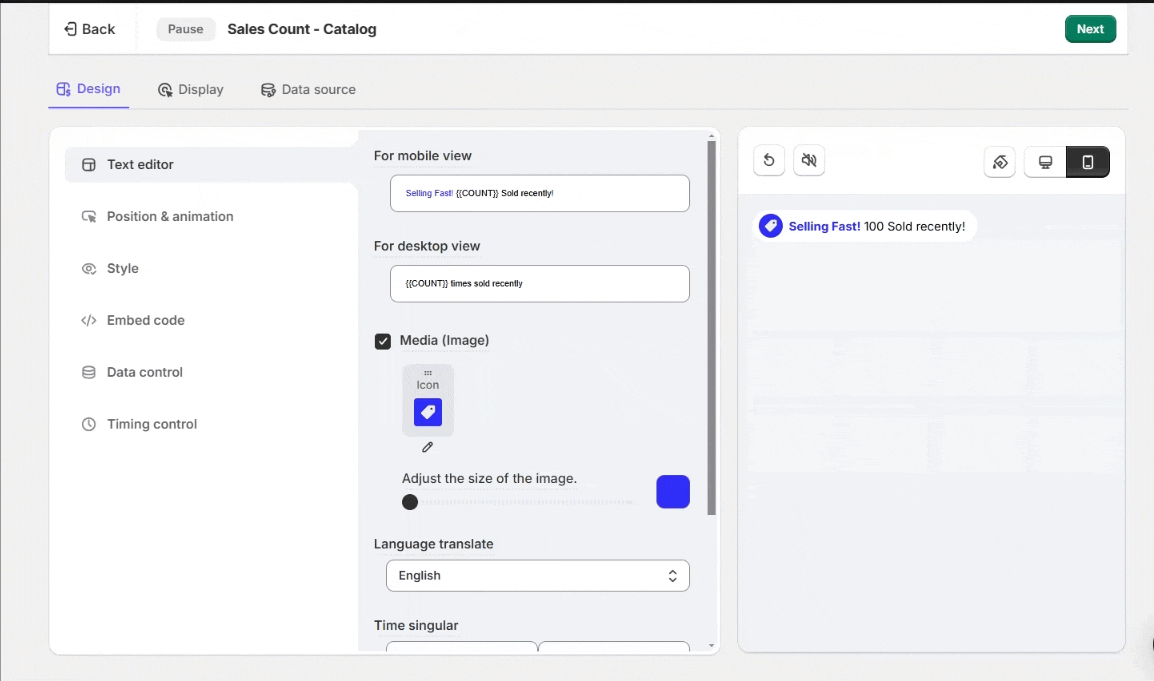This screenshot has height=681, width=1154.
Task: Switch preview to mobile view icon
Action: (1088, 162)
